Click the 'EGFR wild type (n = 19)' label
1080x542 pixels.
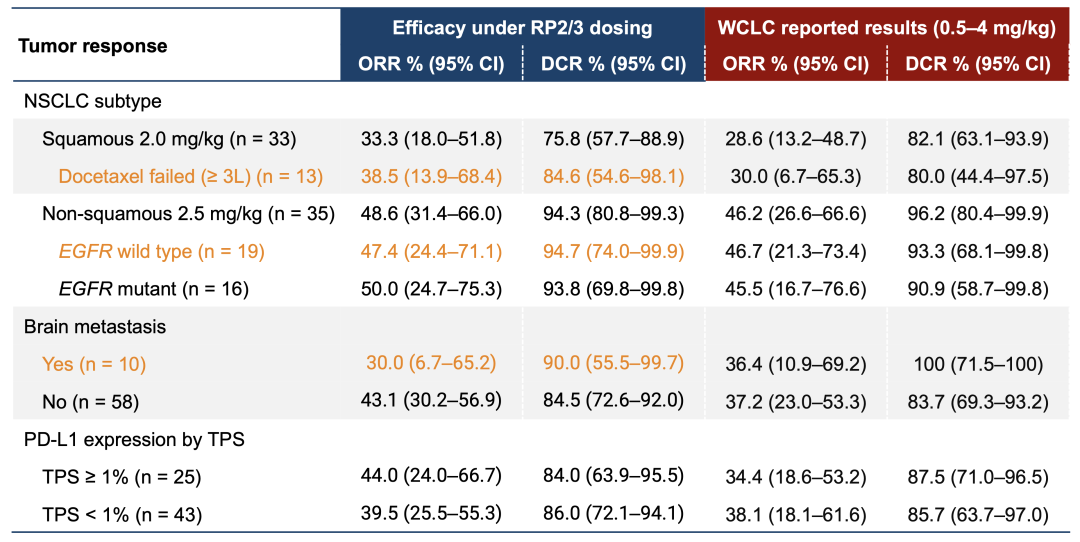pos(161,251)
